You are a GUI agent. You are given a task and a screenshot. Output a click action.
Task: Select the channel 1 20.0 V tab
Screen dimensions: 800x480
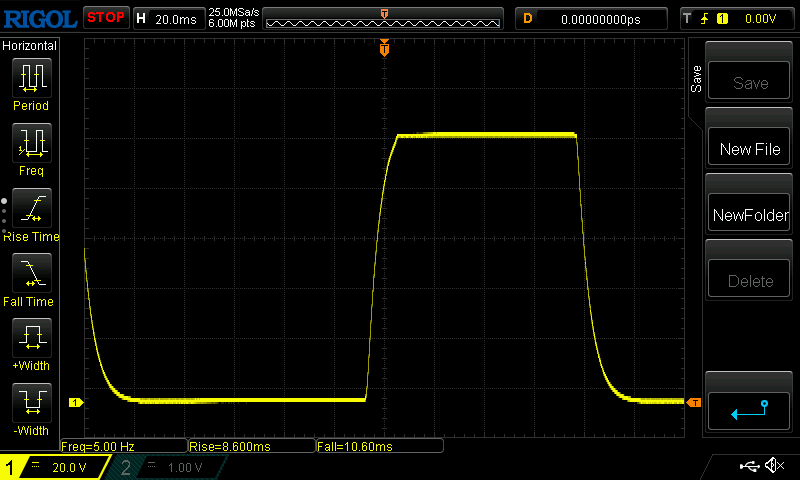[x=55, y=467]
